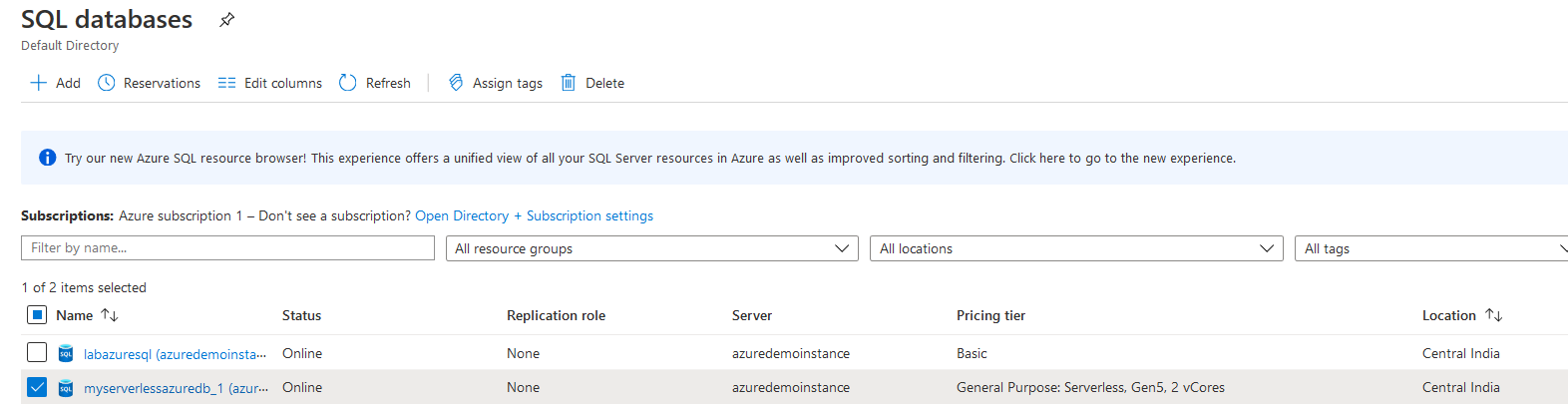Toggle the select-all header checkbox
The height and width of the screenshot is (408, 1568).
37,315
